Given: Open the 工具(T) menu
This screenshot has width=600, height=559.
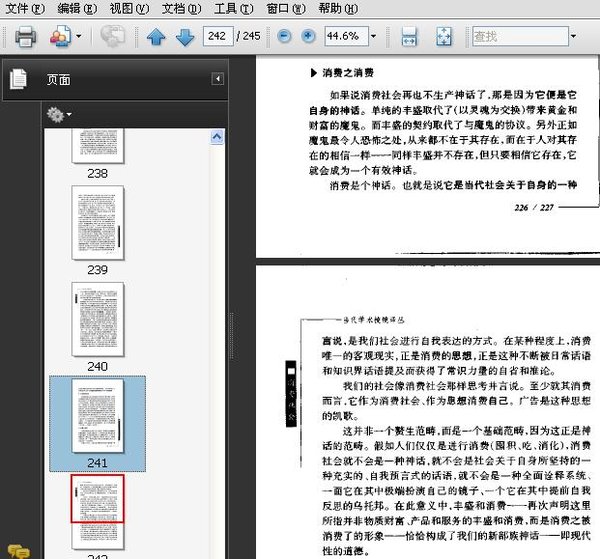Looking at the screenshot, I should [233, 8].
